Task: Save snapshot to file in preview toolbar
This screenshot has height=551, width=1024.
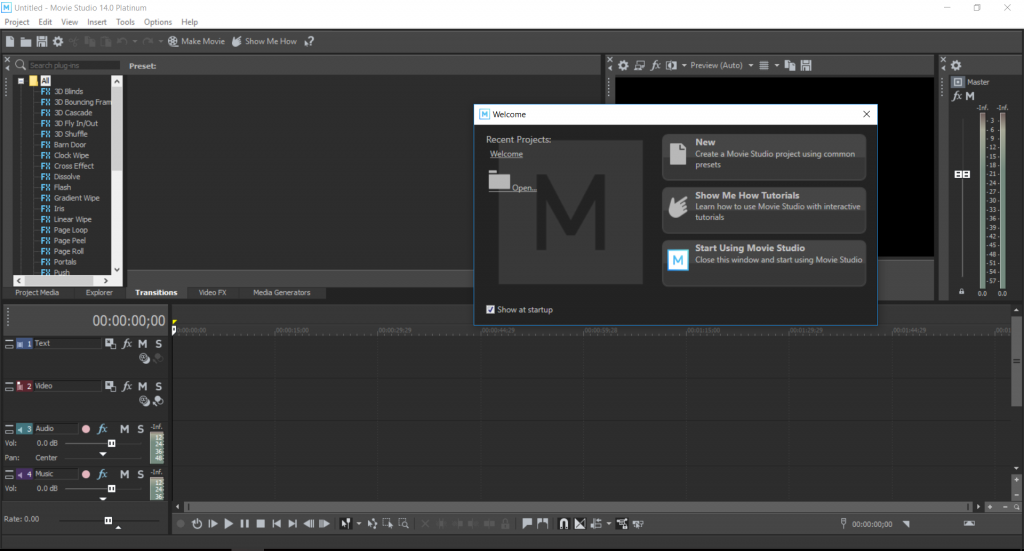Action: [806, 65]
